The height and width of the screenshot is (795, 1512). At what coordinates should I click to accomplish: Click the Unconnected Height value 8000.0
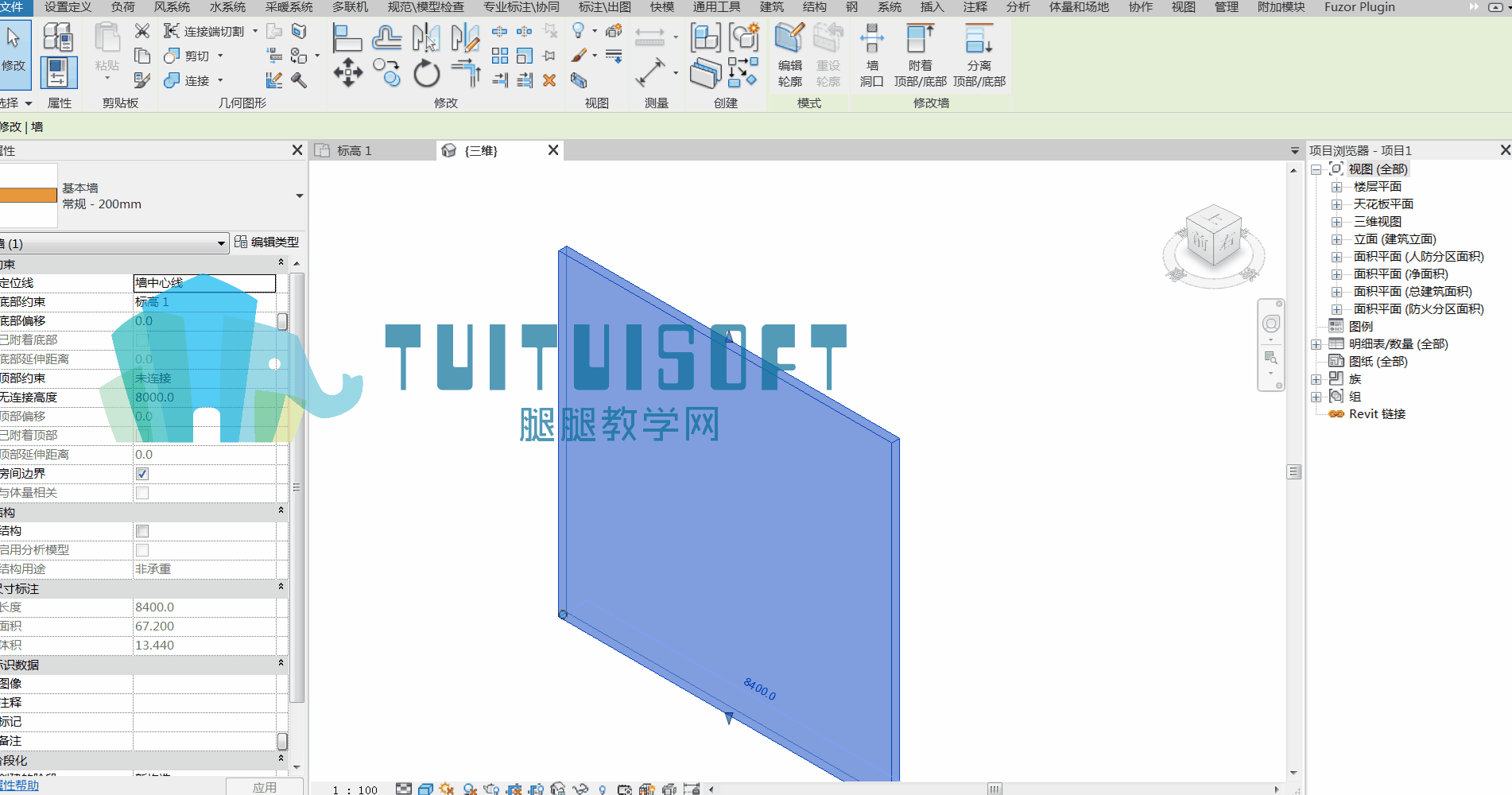point(204,397)
